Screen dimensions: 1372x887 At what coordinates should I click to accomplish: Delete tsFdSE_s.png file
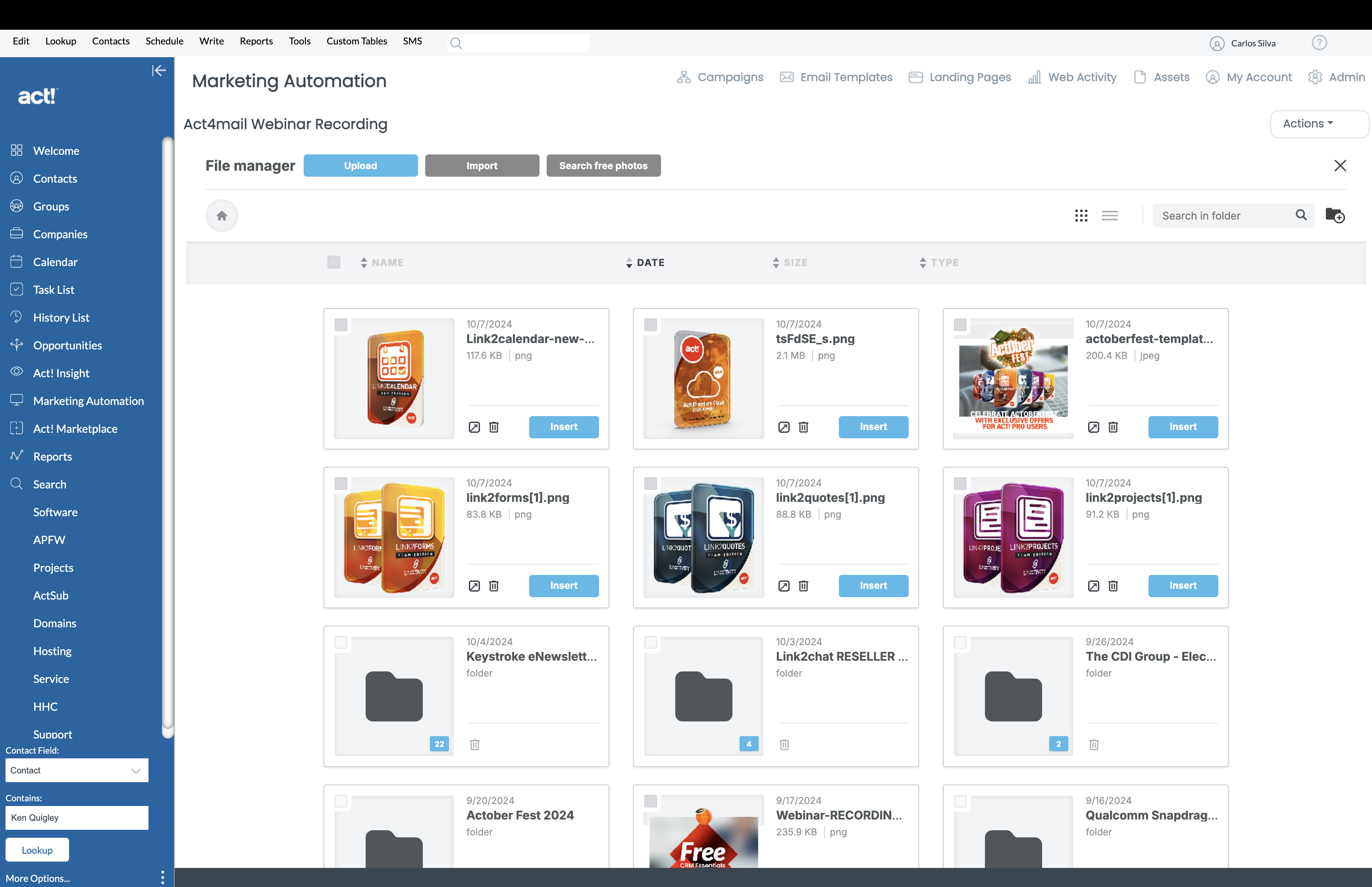803,427
